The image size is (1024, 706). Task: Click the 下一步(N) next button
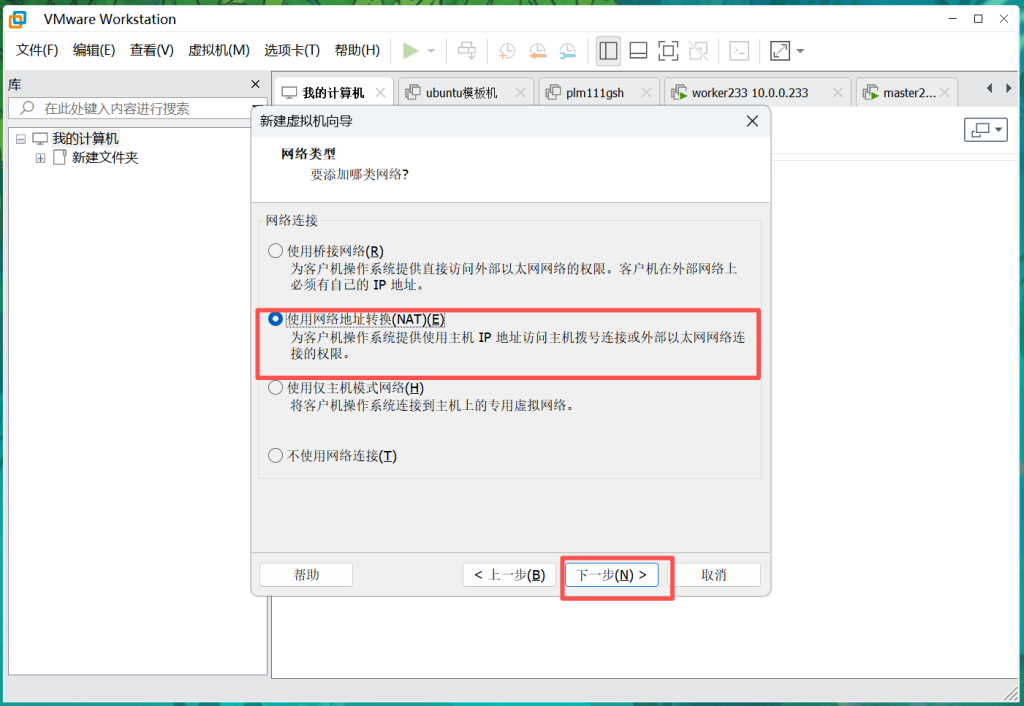[x=612, y=575]
